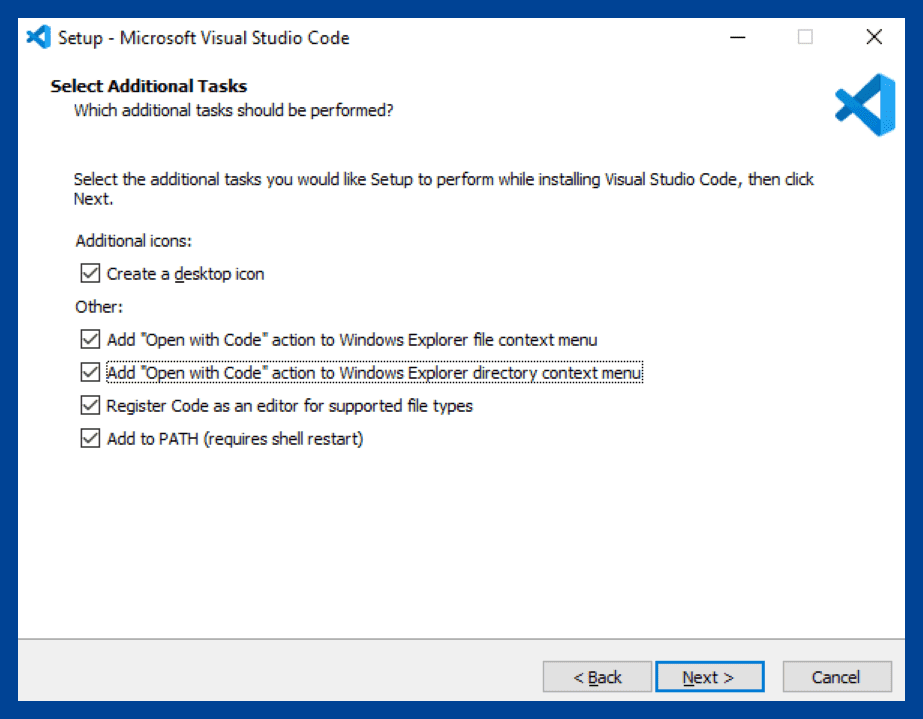The height and width of the screenshot is (719, 923).
Task: Click the Next button
Action: [710, 676]
